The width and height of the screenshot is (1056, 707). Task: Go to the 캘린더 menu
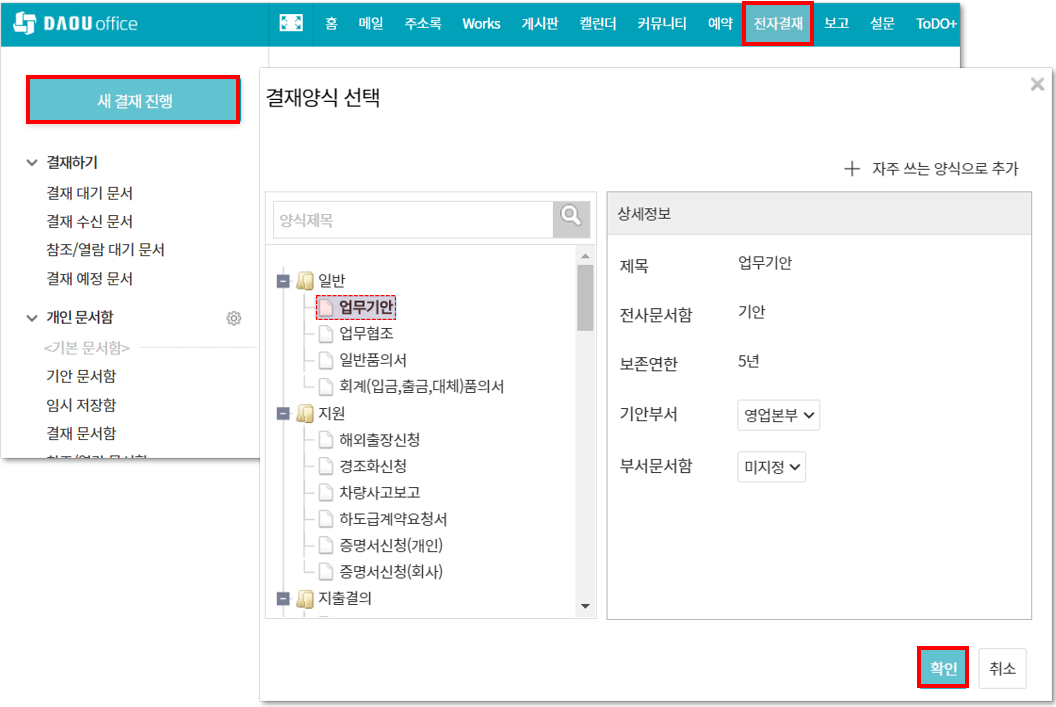click(598, 24)
